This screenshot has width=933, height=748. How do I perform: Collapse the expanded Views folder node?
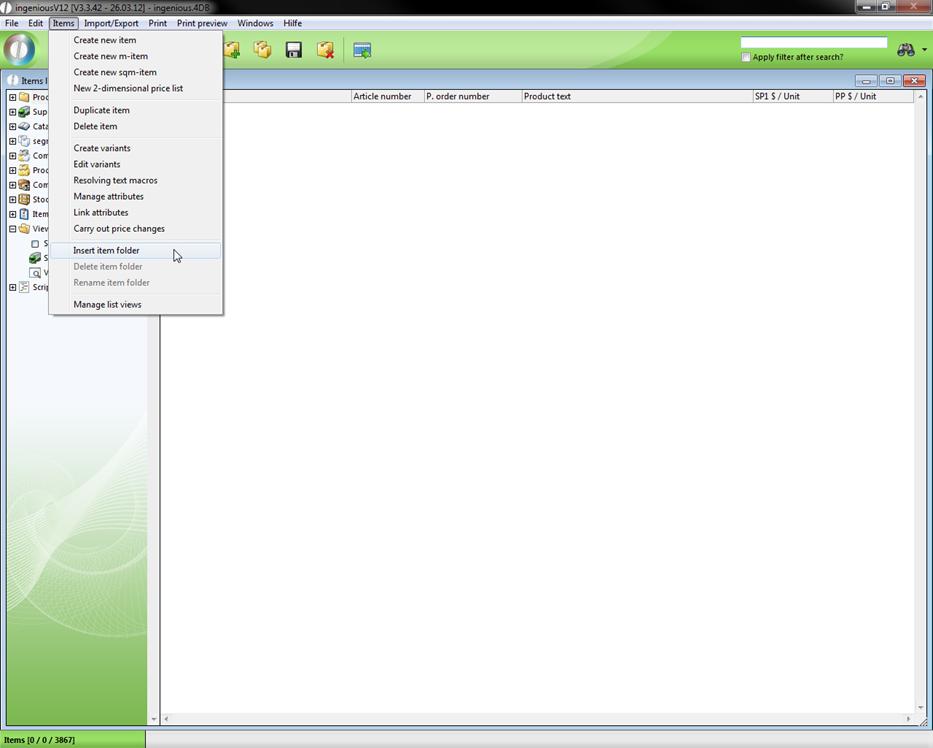click(x=12, y=229)
